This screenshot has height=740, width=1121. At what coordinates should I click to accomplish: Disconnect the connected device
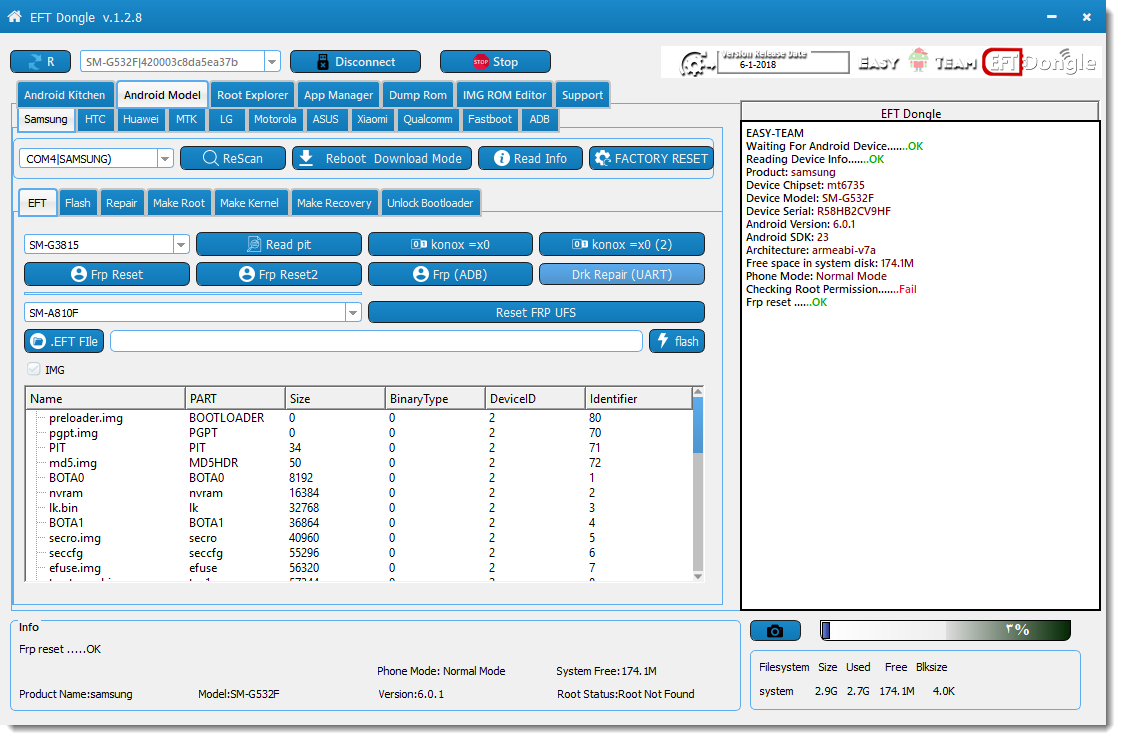355,62
